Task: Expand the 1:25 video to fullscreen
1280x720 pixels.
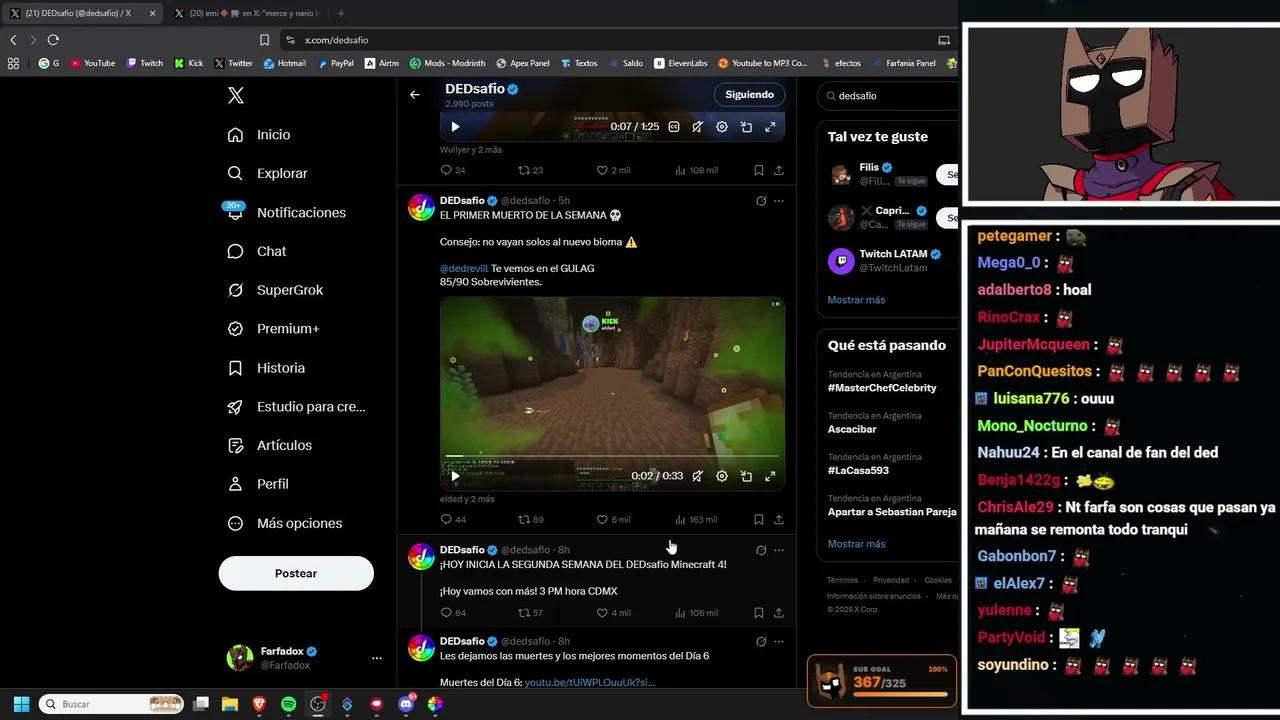Action: tap(770, 127)
